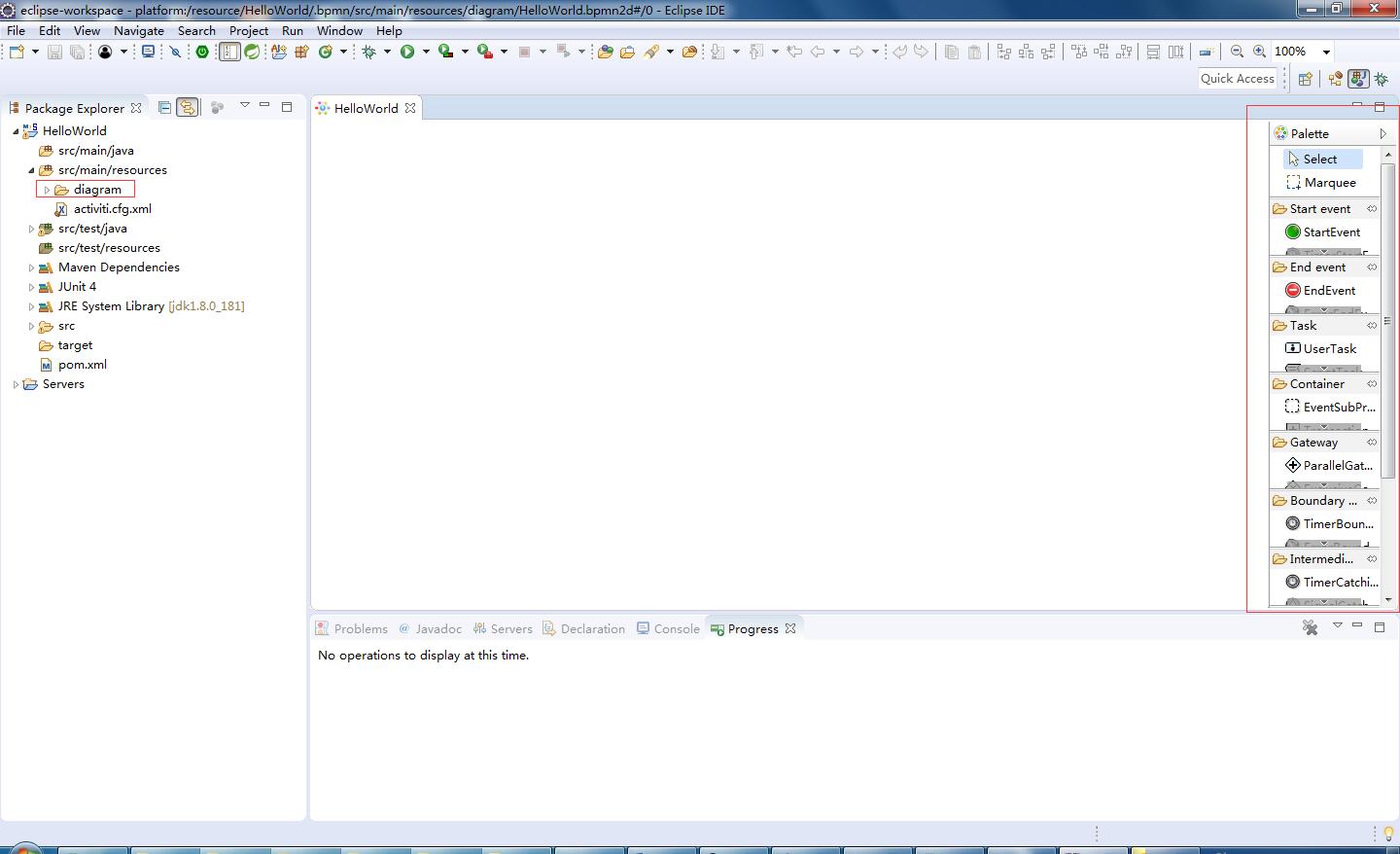Viewport: 1400px width, 854px height.
Task: Select activiti.cfg.xml in Package Explorer
Action: (x=103, y=209)
